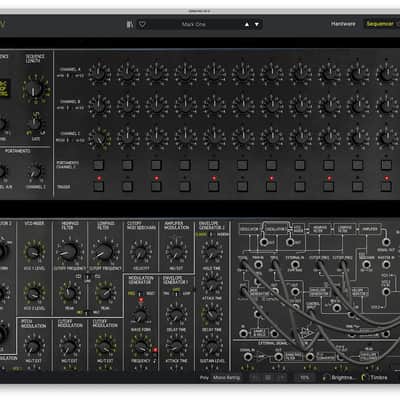Image resolution: width=400 pixels, height=400 pixels.
Task: Open the zoom percentage menu
Action: coord(304,378)
